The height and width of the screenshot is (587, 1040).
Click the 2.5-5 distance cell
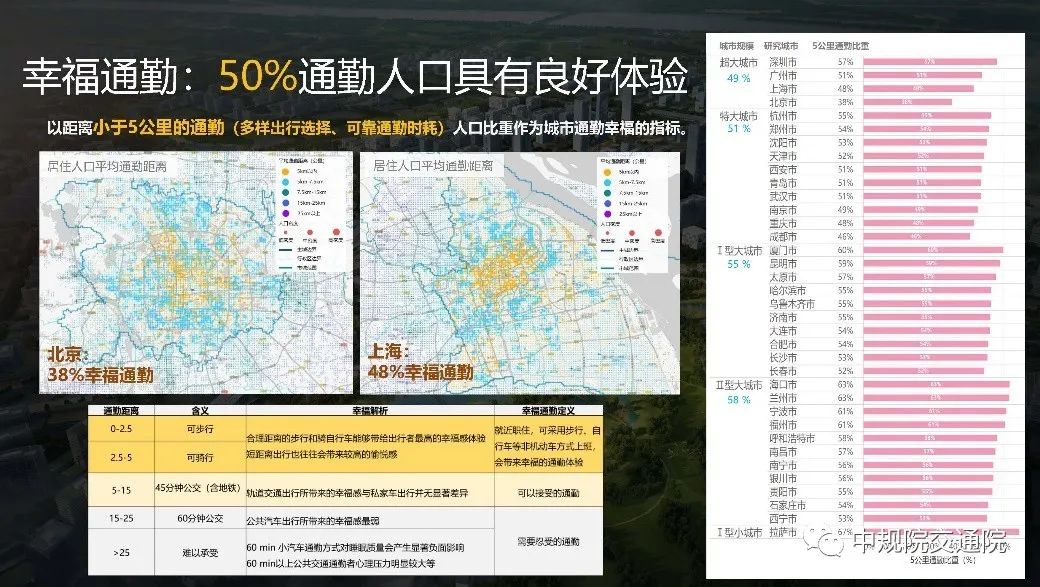[121, 458]
